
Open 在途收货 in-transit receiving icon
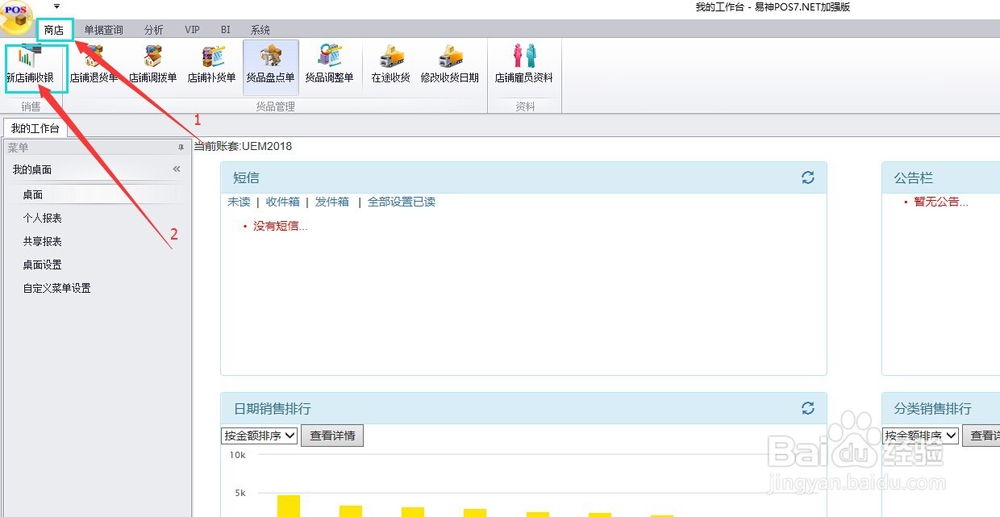click(391, 64)
